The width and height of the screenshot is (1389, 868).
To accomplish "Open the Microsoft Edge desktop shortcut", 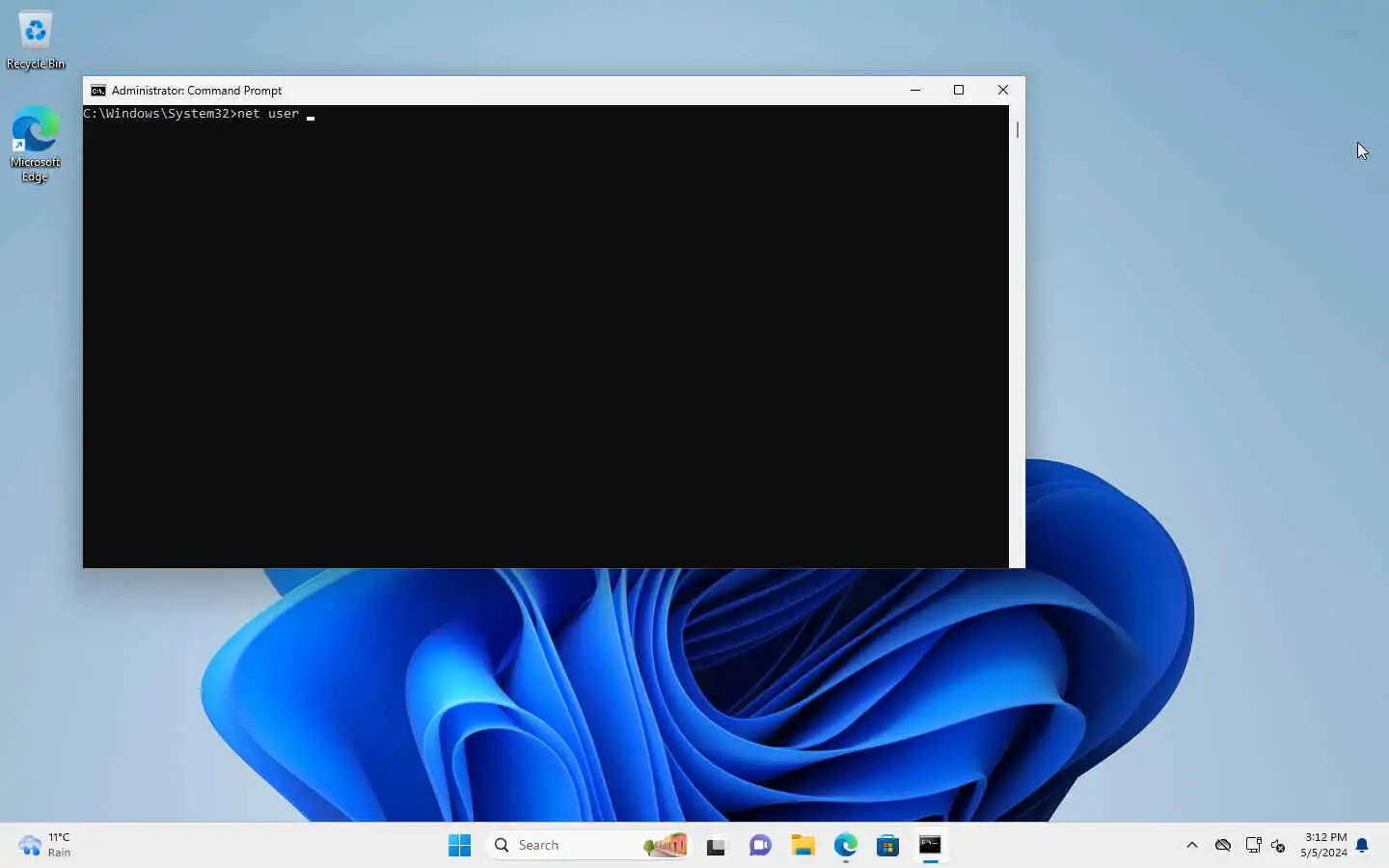I will (36, 145).
